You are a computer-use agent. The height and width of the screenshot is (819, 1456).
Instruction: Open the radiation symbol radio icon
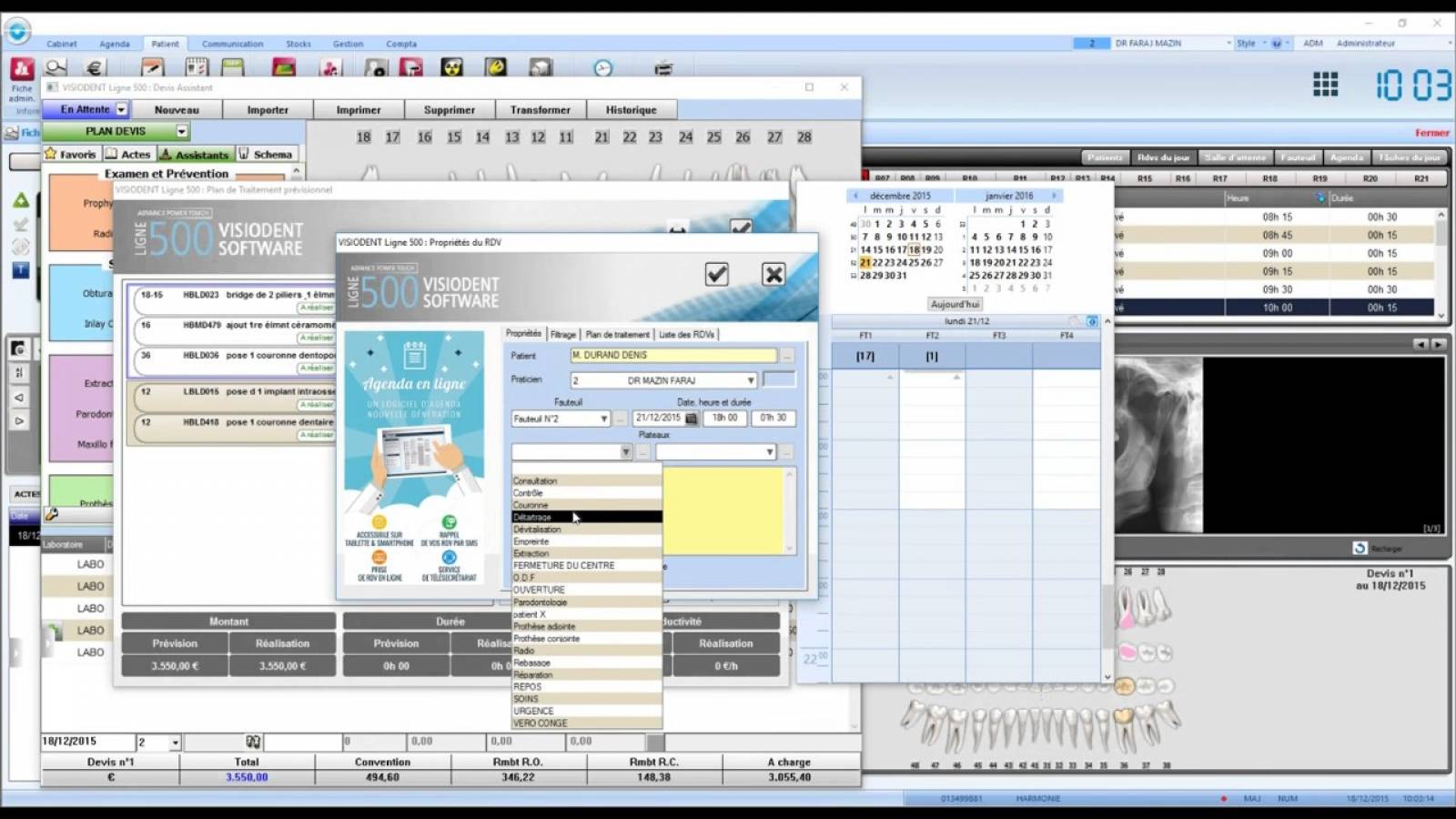coord(452,68)
